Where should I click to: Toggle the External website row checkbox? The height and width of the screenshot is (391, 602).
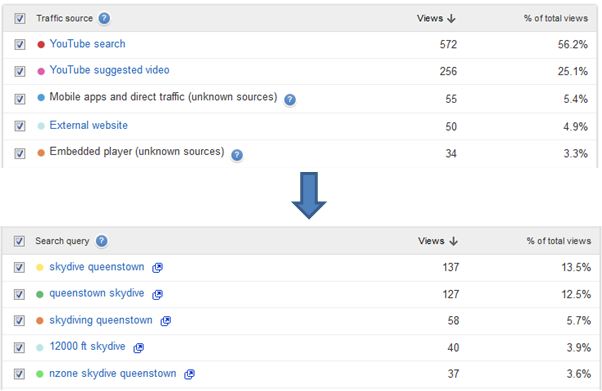tap(20, 126)
